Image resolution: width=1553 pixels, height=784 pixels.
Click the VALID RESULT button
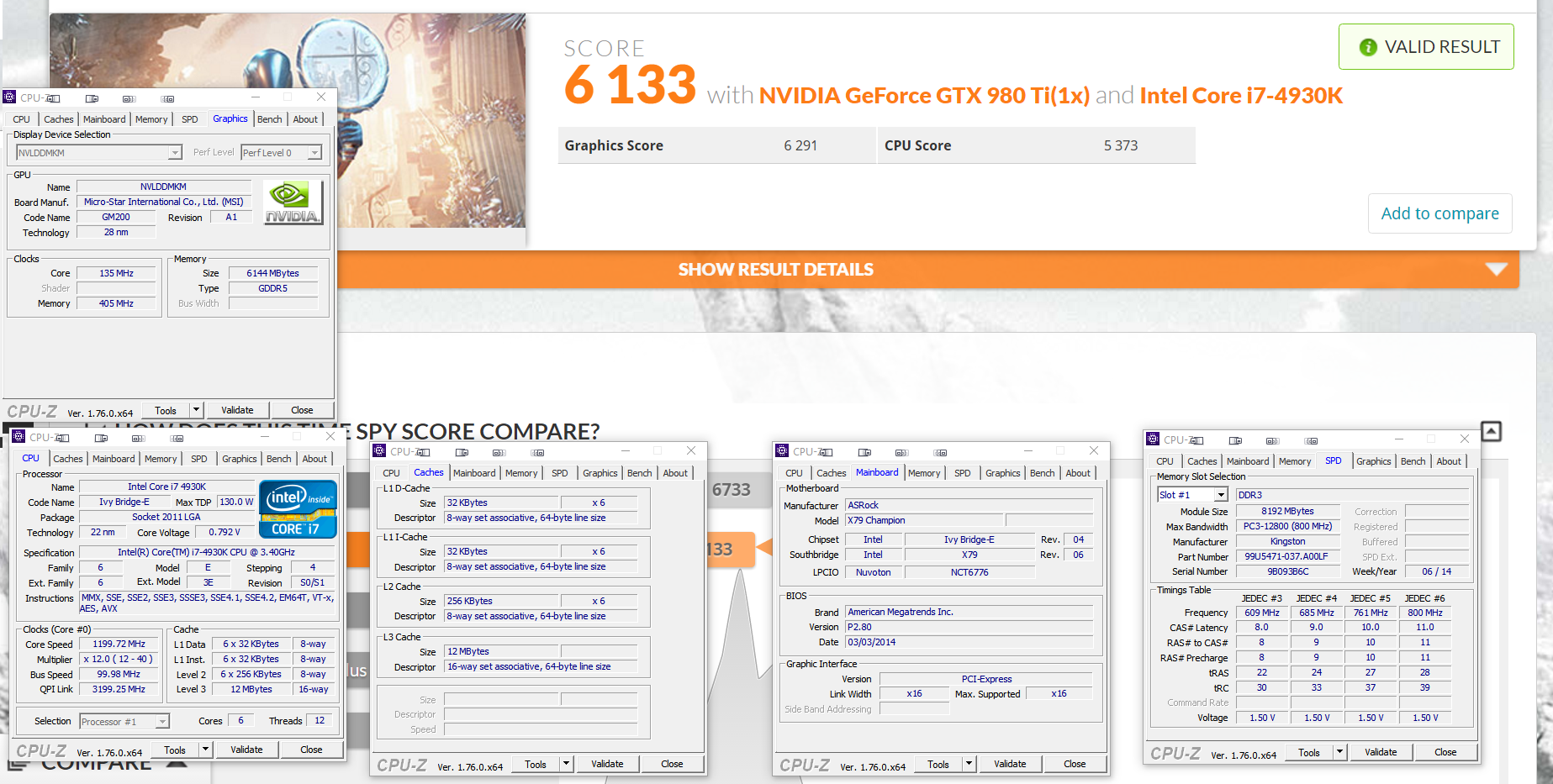(x=1426, y=47)
